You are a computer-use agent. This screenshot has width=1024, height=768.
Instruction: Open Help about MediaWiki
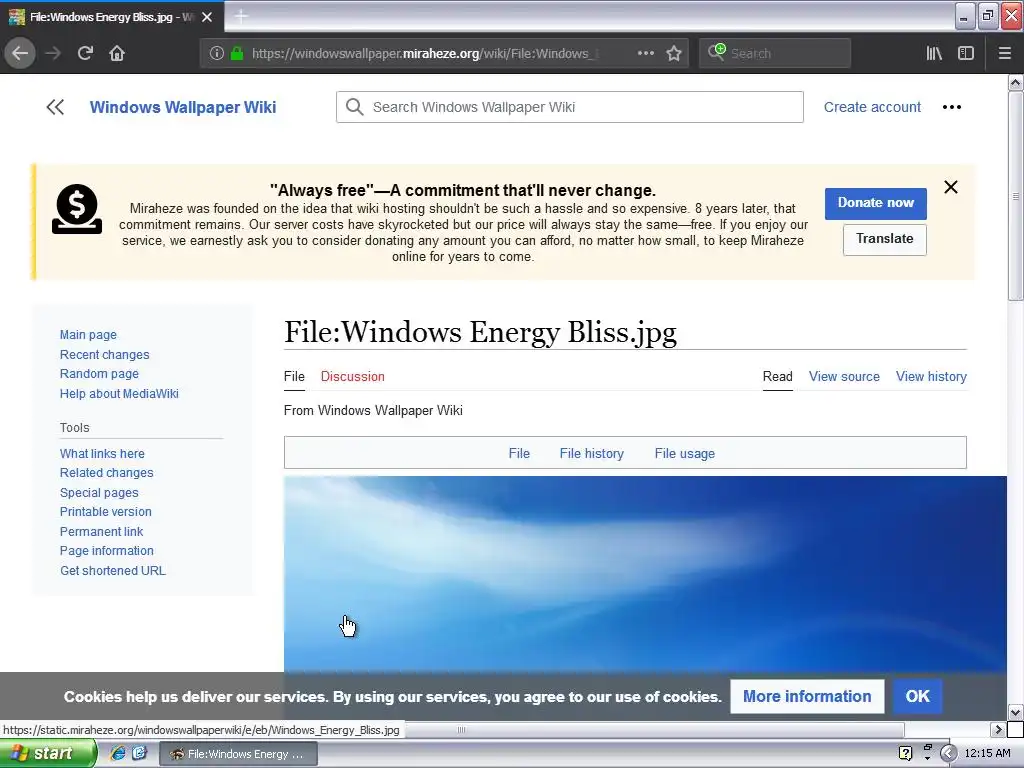click(x=119, y=394)
